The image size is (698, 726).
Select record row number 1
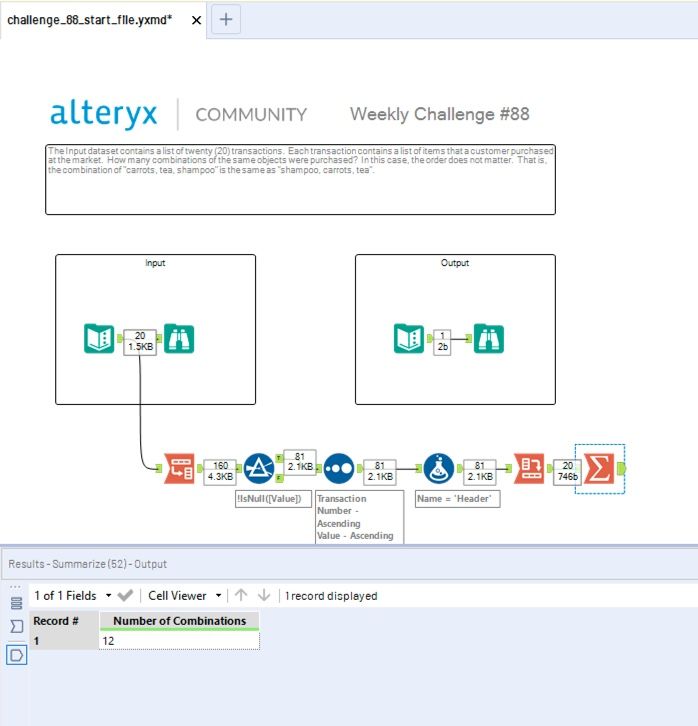(x=64, y=641)
